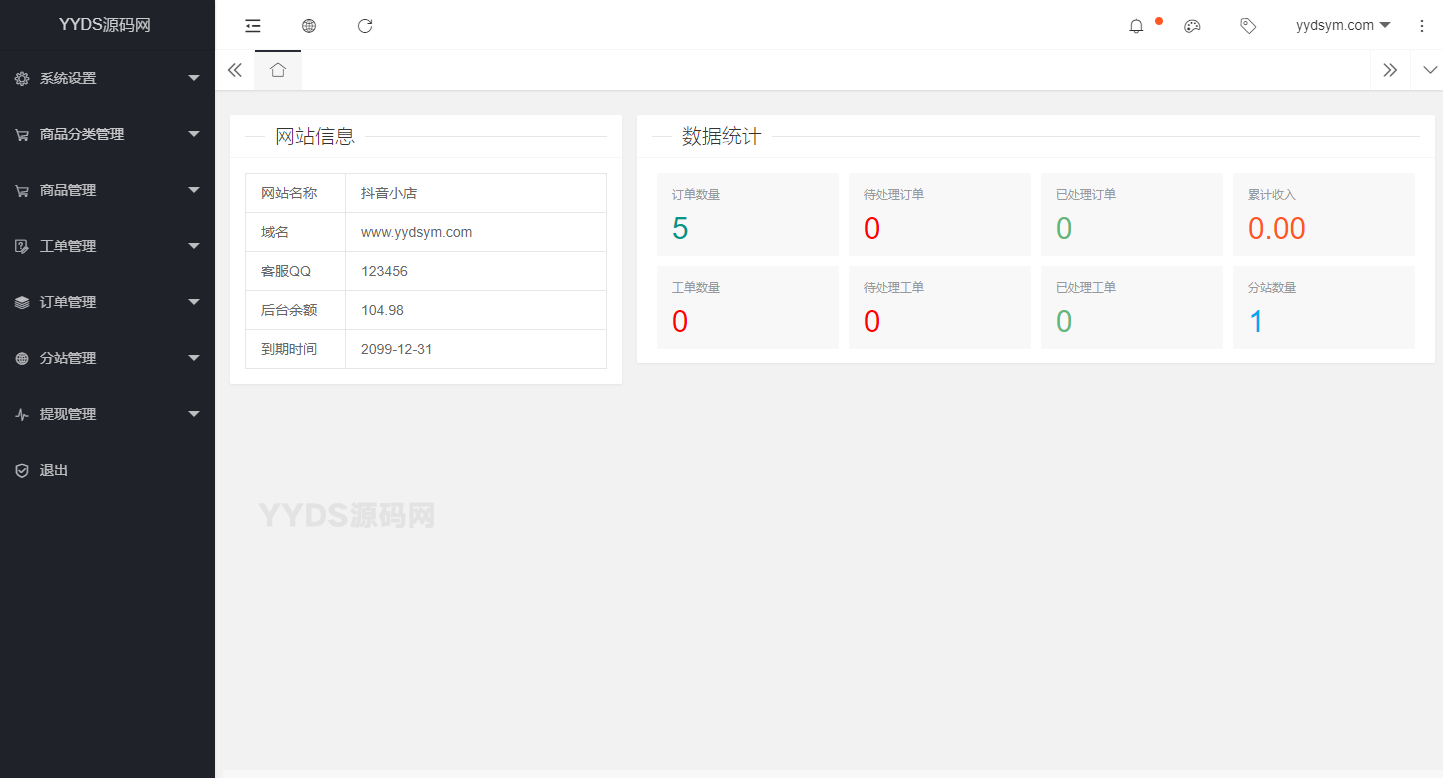The image size is (1443, 778).
Task: Open 订单管理 in the sidebar
Action: pos(107,302)
